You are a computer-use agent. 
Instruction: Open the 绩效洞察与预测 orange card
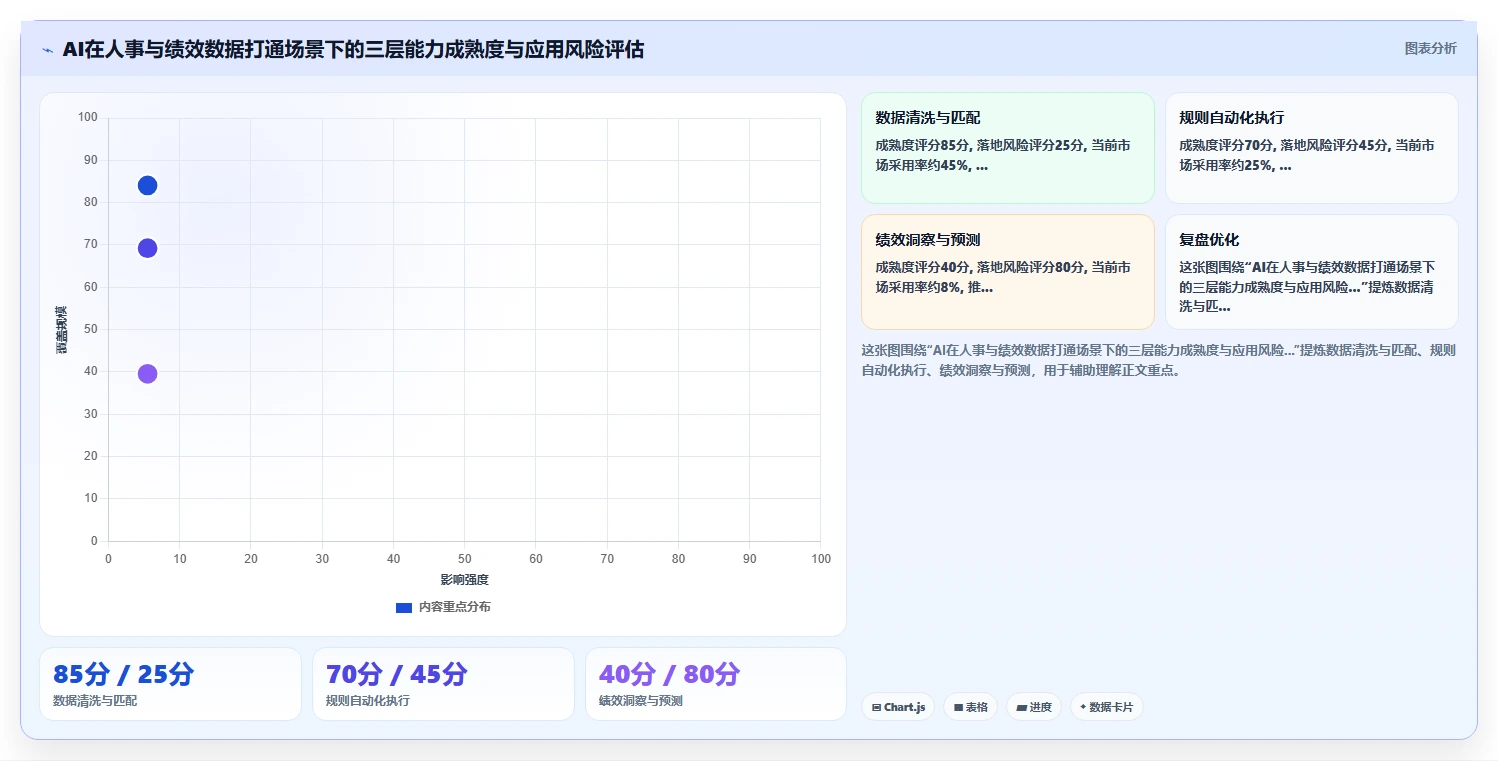coord(1008,272)
